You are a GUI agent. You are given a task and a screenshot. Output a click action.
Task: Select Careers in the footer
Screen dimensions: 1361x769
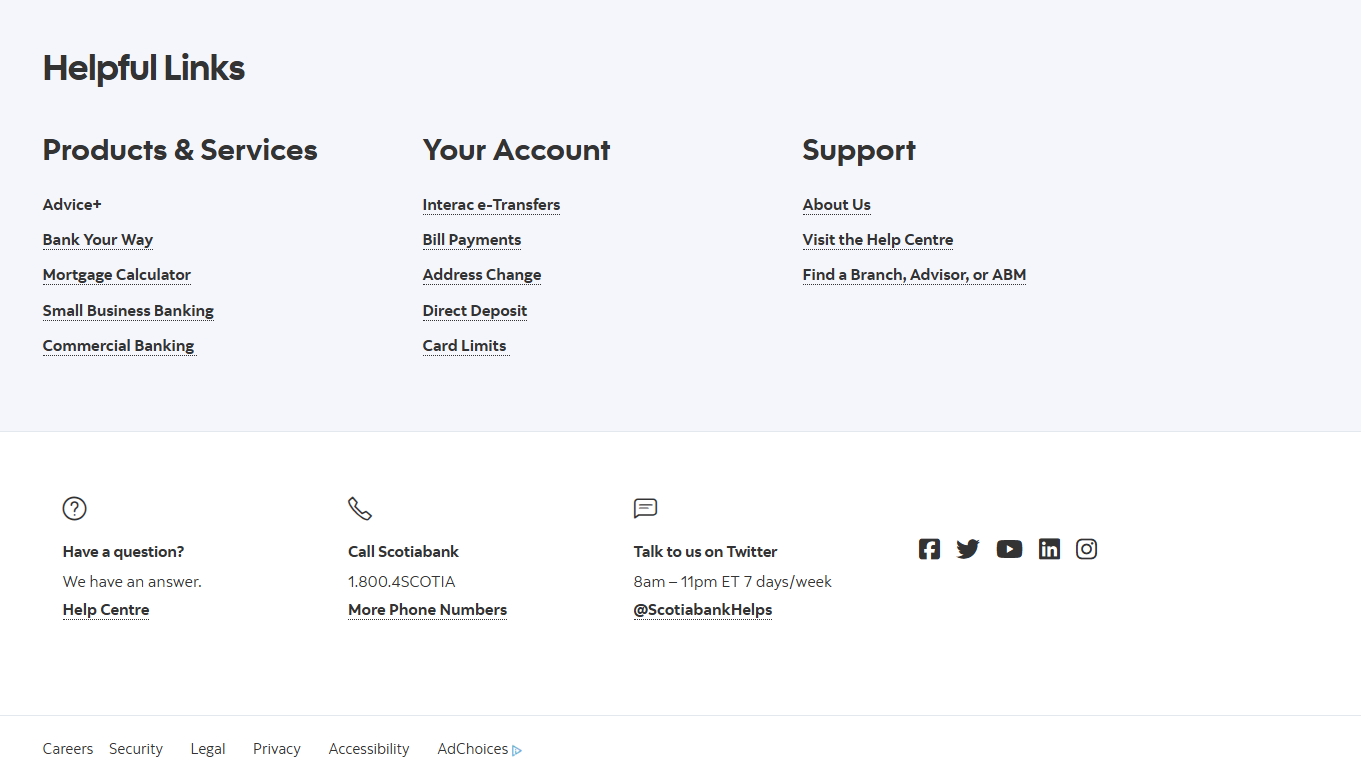coord(68,749)
